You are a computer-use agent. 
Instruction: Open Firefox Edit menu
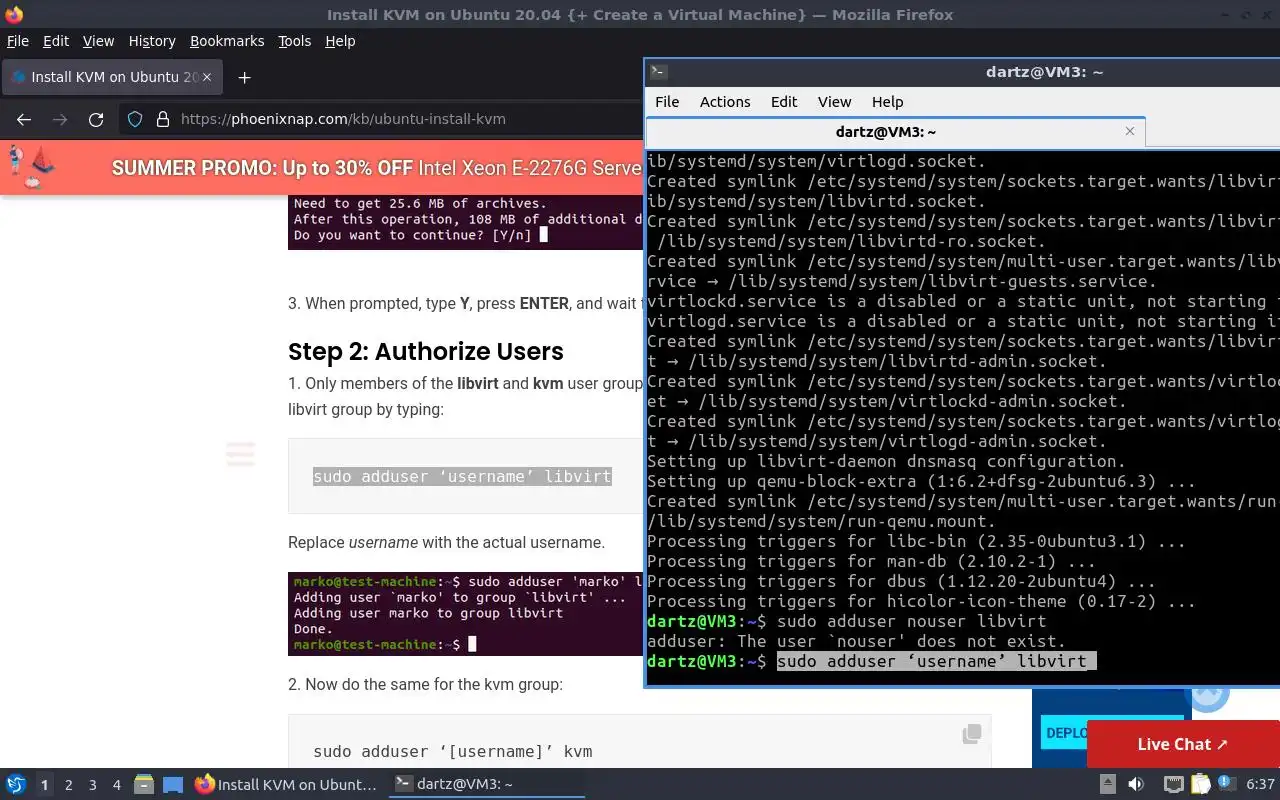[56, 41]
